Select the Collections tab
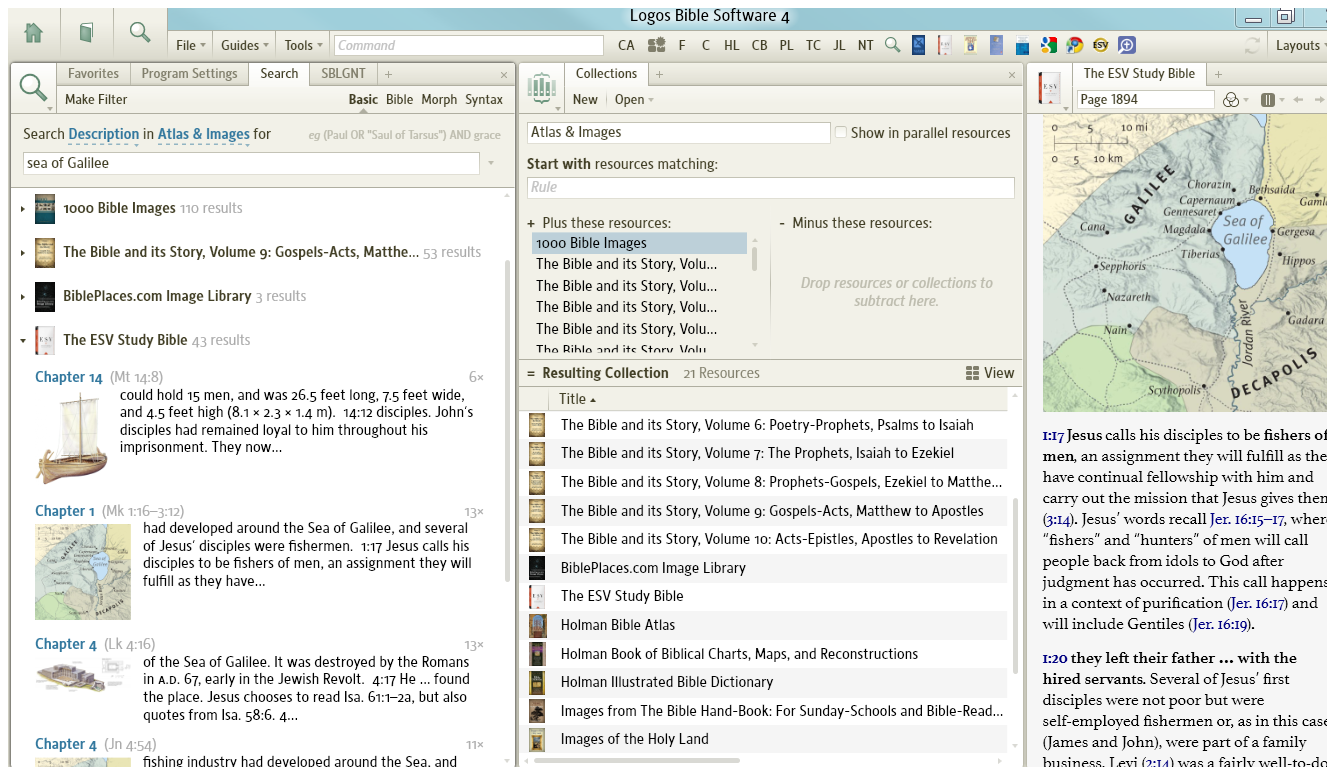Image resolution: width=1327 pixels, height=767 pixels. (606, 74)
